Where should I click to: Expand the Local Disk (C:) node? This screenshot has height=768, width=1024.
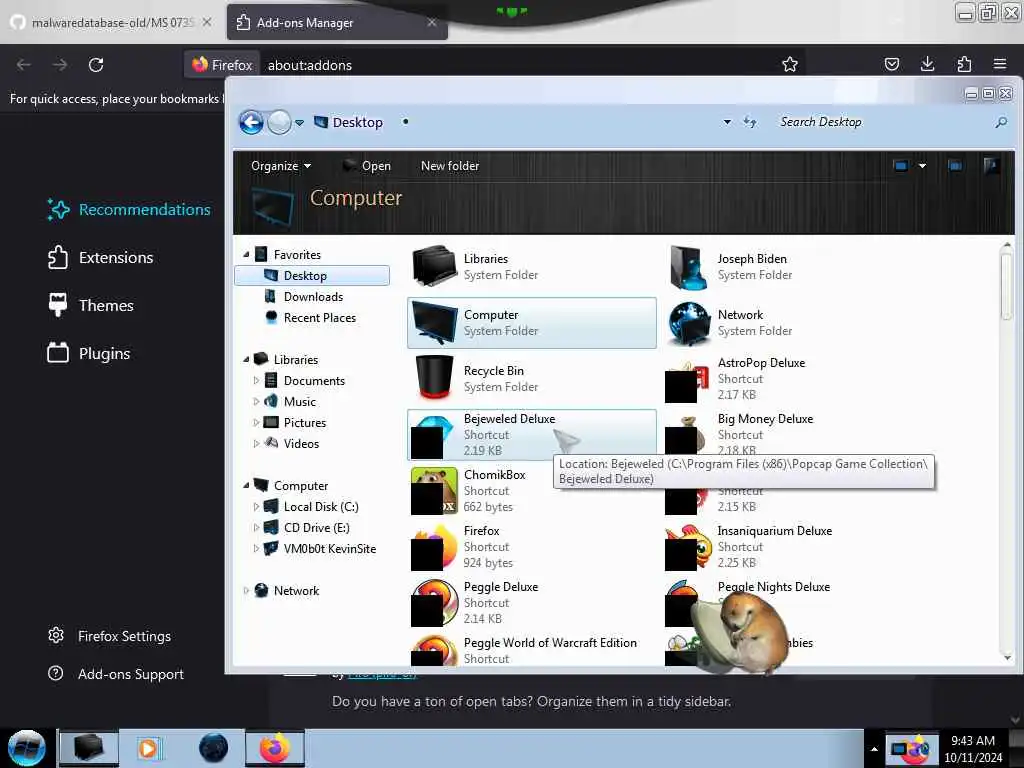(256, 507)
